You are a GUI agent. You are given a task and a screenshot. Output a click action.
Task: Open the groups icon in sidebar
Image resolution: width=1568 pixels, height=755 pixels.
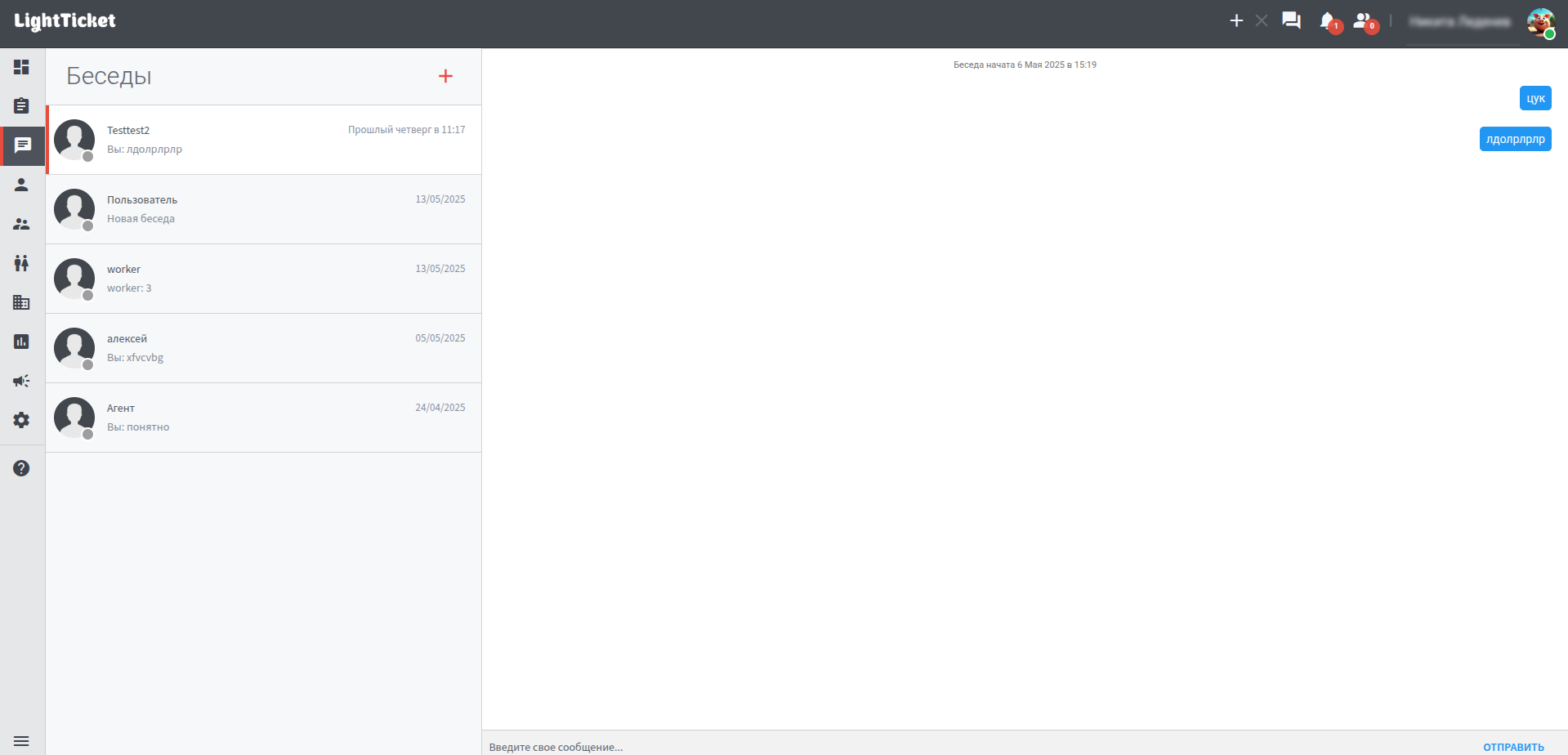click(x=21, y=224)
